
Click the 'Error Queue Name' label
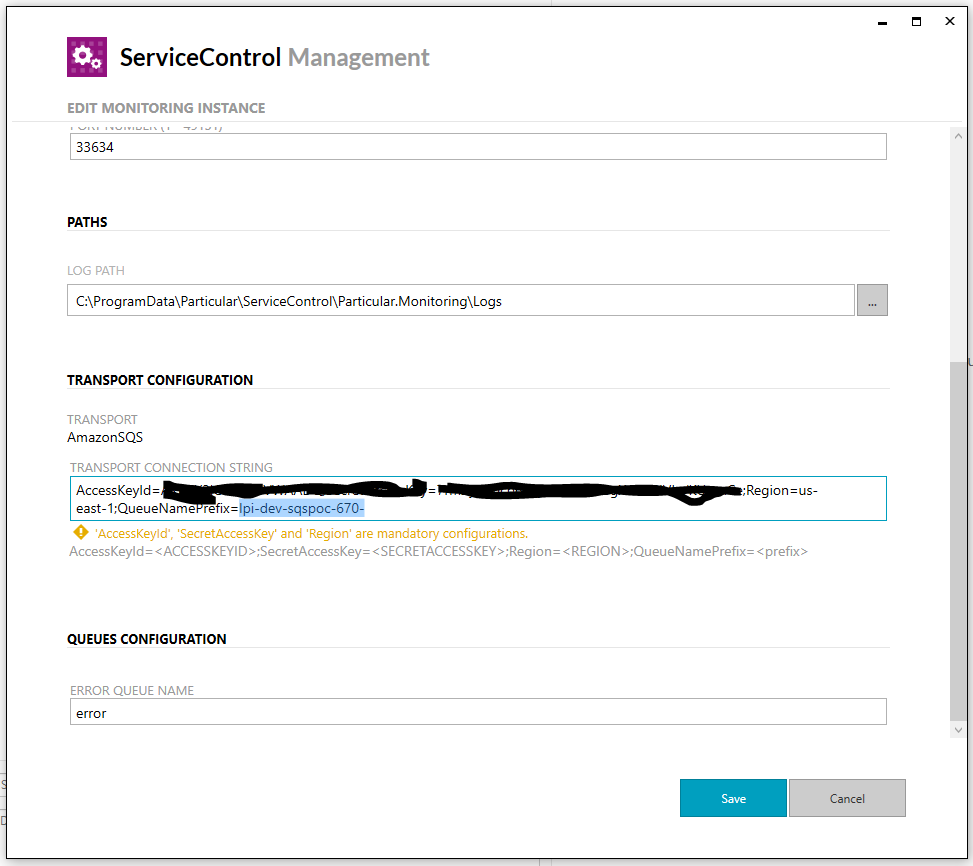132,690
